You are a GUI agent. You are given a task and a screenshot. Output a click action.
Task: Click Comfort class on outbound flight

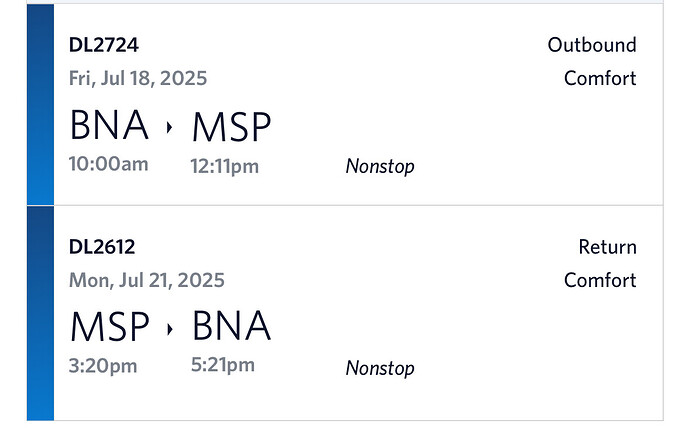600,78
